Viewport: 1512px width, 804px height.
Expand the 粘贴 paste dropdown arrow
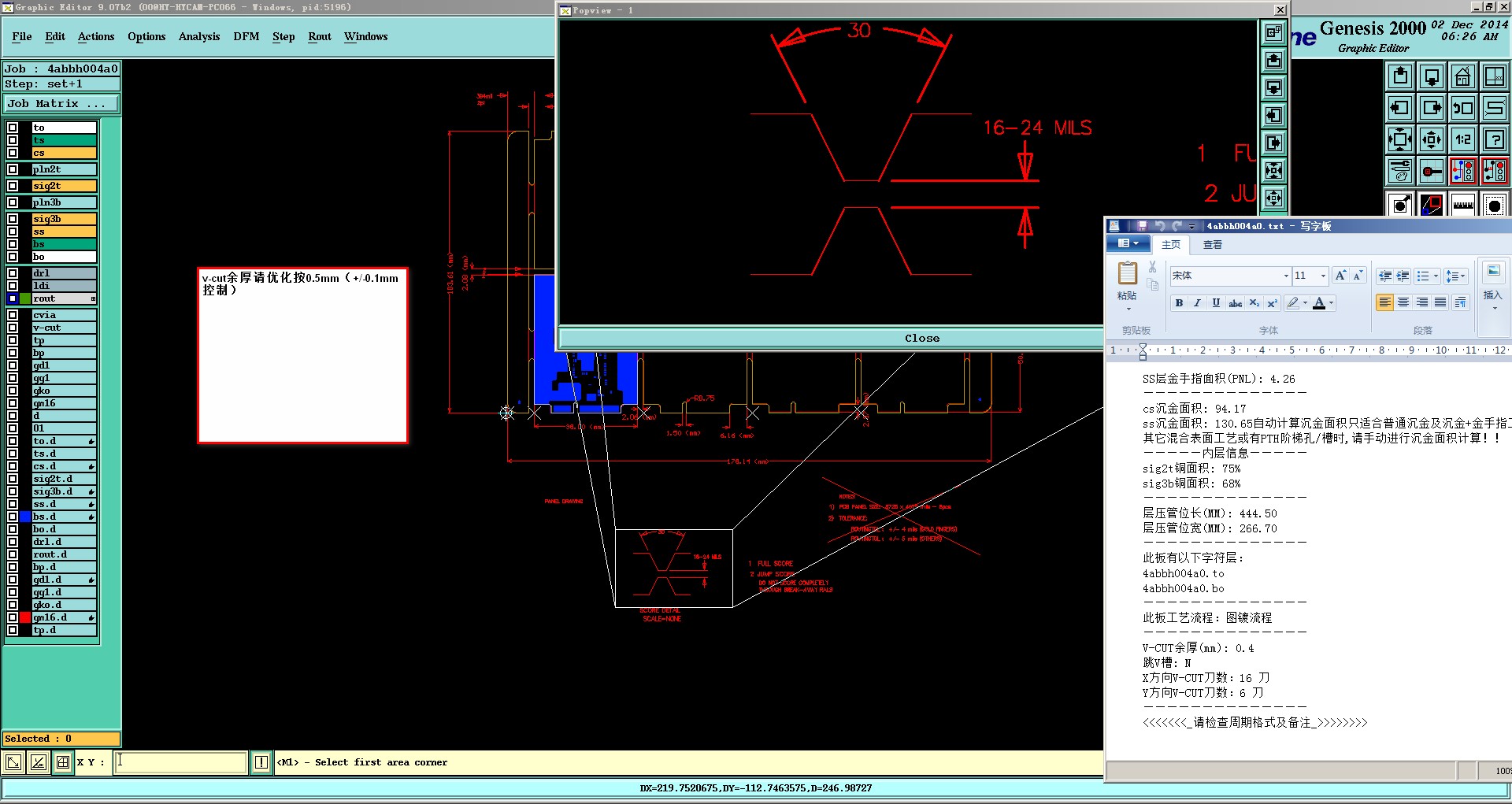1128,309
